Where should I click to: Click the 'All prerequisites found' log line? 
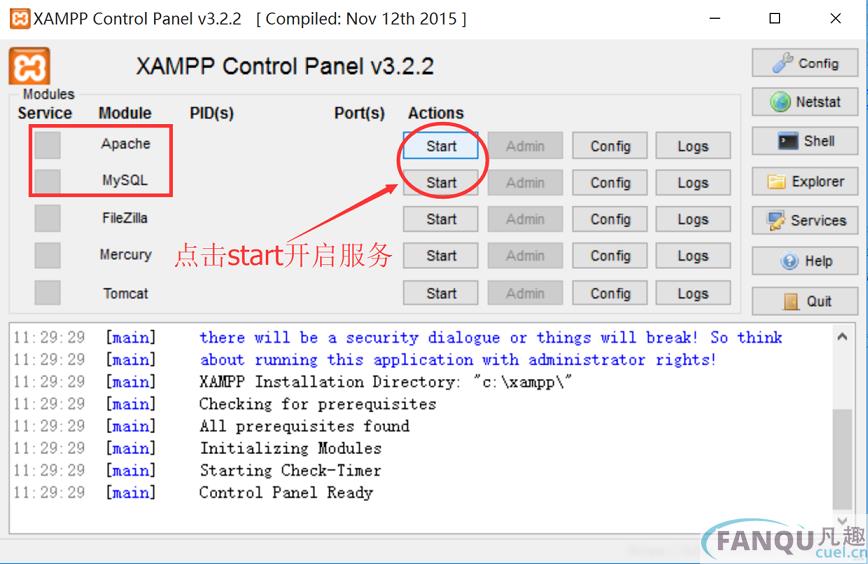(x=304, y=426)
